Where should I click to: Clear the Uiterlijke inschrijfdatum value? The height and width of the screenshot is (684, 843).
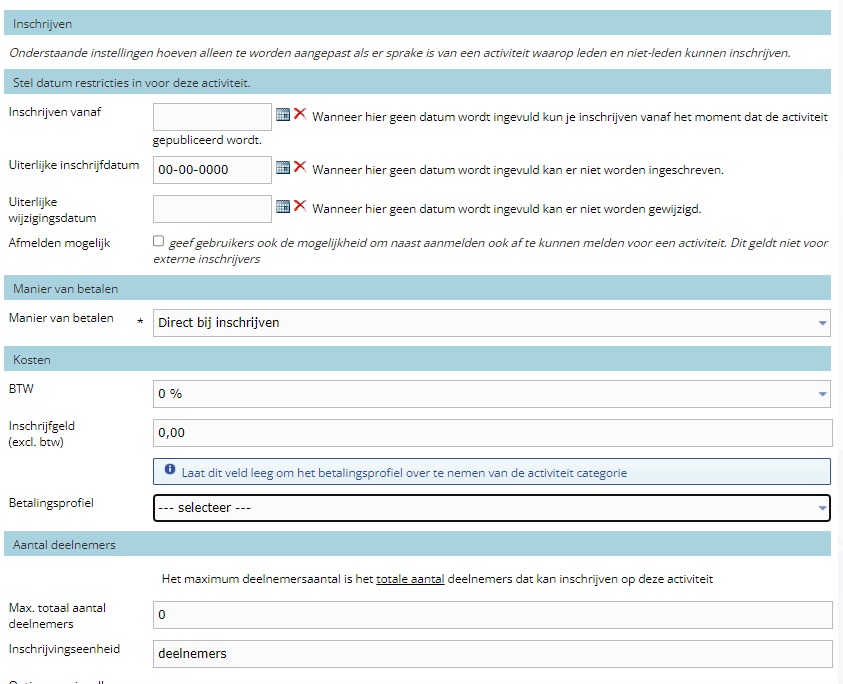tap(300, 168)
